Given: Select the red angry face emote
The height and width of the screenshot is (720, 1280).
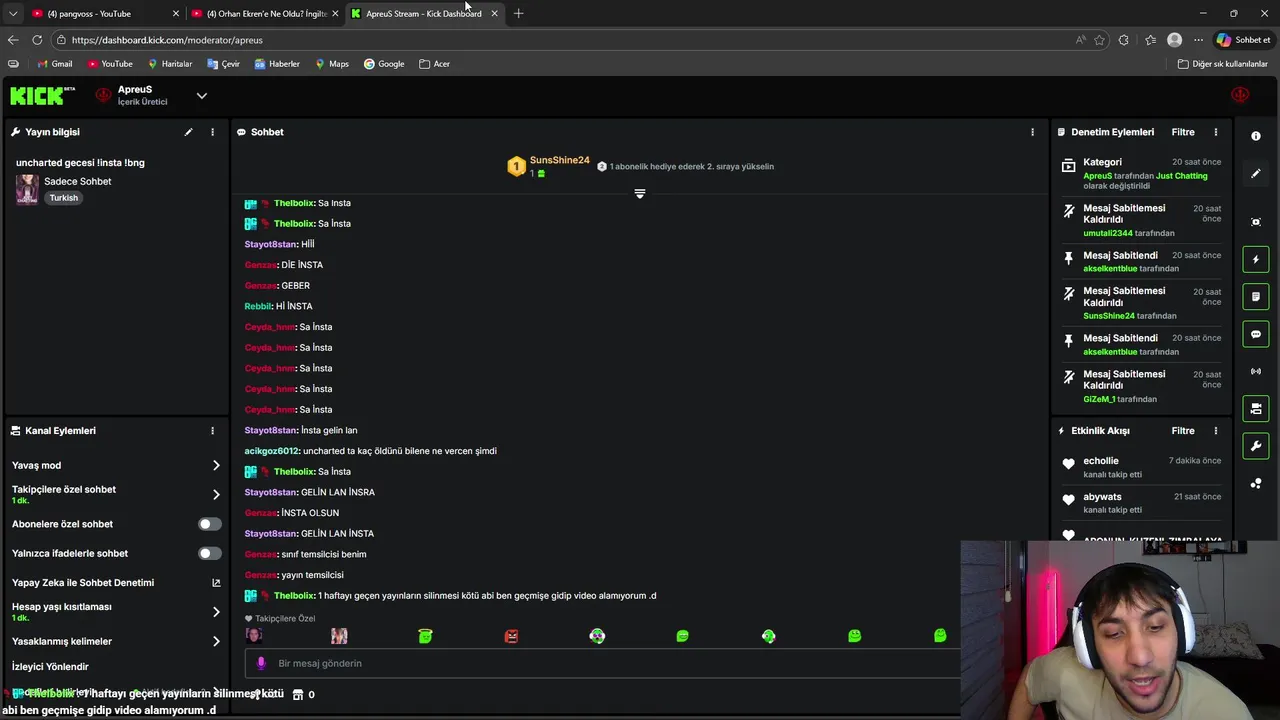Looking at the screenshot, I should [511, 636].
